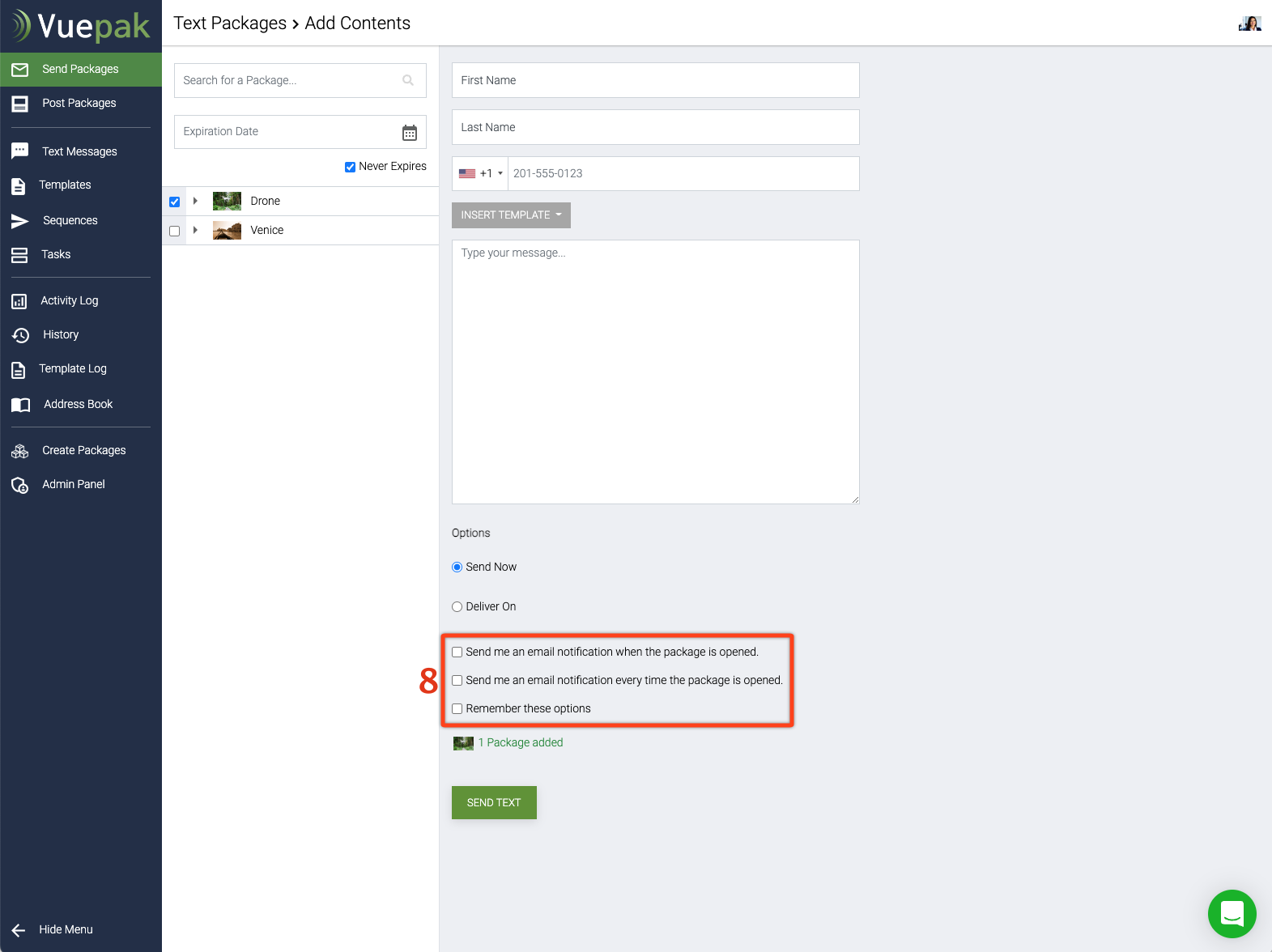Expand the Venice package arrow

click(x=195, y=230)
